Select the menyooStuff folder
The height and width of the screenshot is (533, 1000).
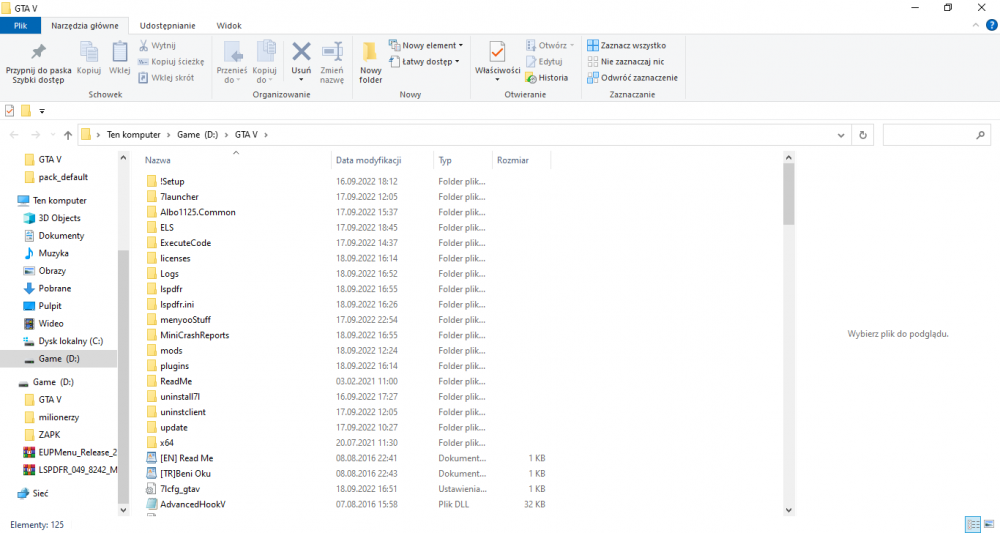pyautogui.click(x=178, y=320)
